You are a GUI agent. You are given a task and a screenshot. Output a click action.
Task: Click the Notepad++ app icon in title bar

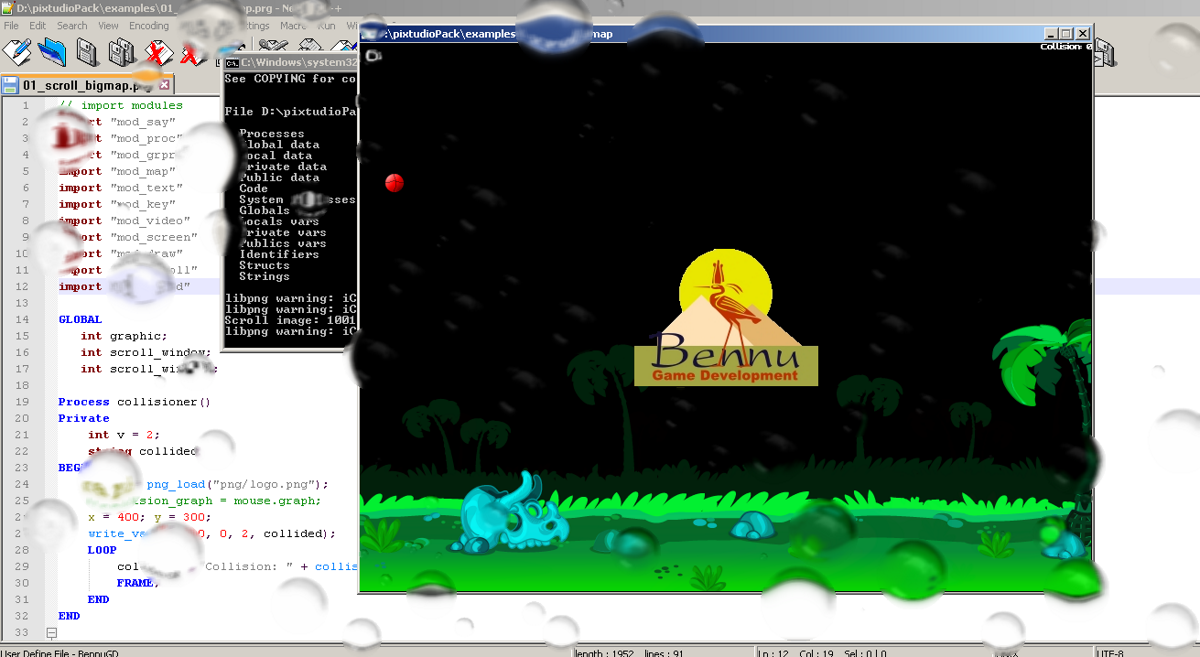(x=8, y=8)
